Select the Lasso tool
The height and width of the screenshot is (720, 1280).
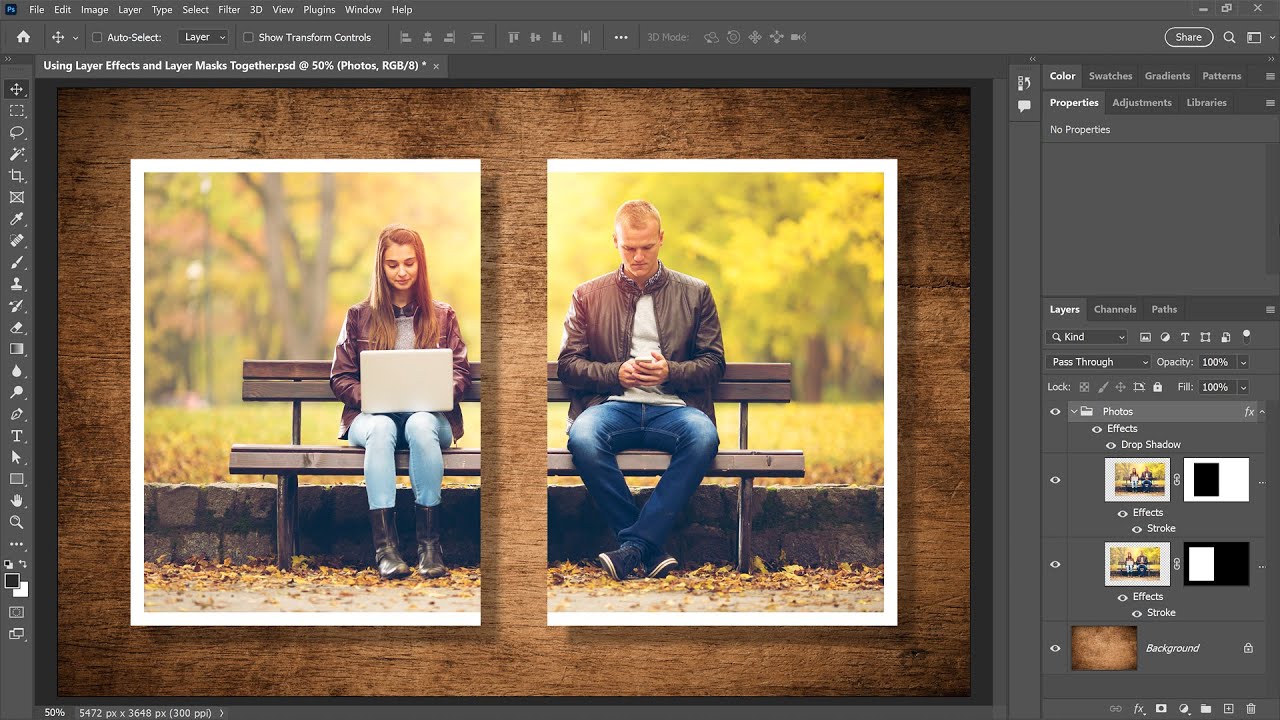[15, 131]
